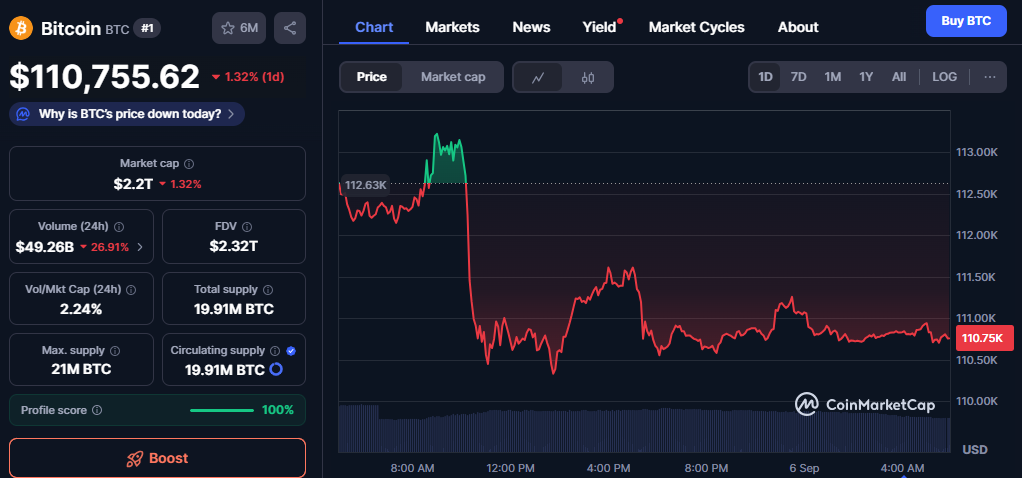Image resolution: width=1022 pixels, height=478 pixels.
Task: Click the Vol/Mkt Cap (24h) info icon
Action: [131, 290]
